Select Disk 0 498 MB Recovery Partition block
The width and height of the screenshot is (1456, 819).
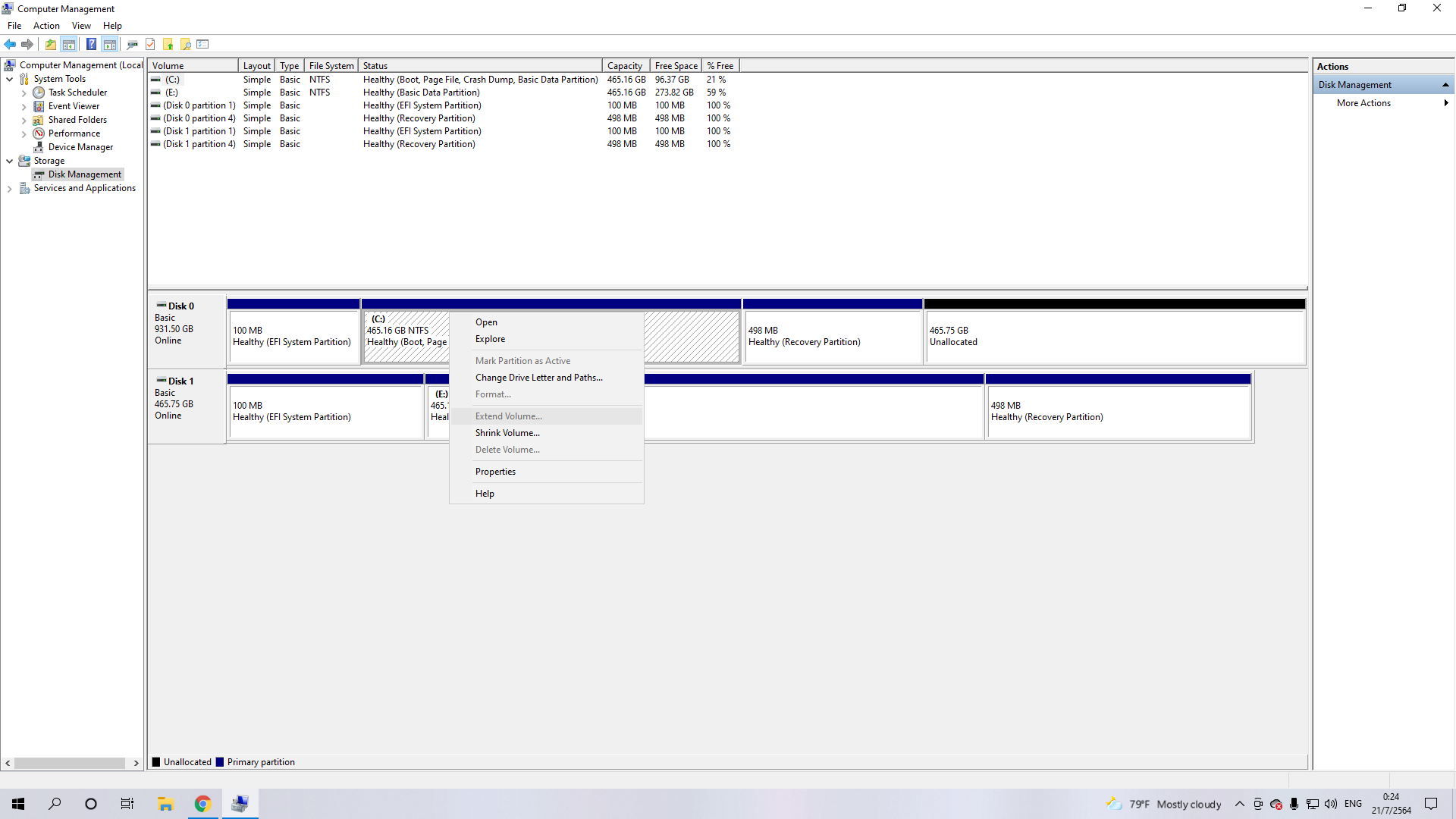pyautogui.click(x=833, y=331)
